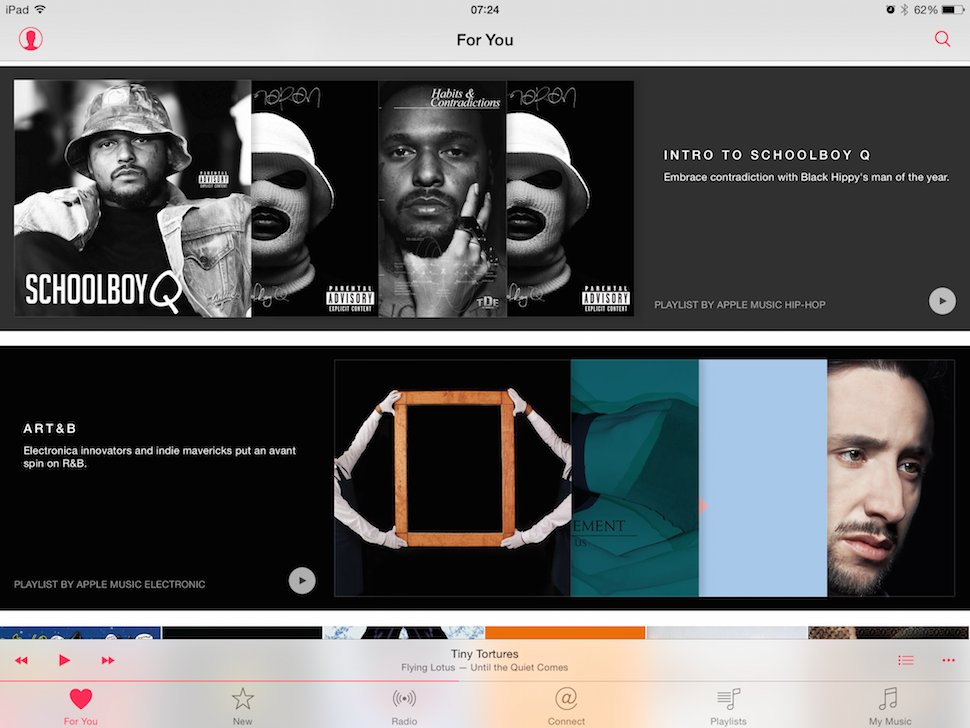Read the Black Hippy's man of the year description
970x728 pixels.
tap(806, 178)
